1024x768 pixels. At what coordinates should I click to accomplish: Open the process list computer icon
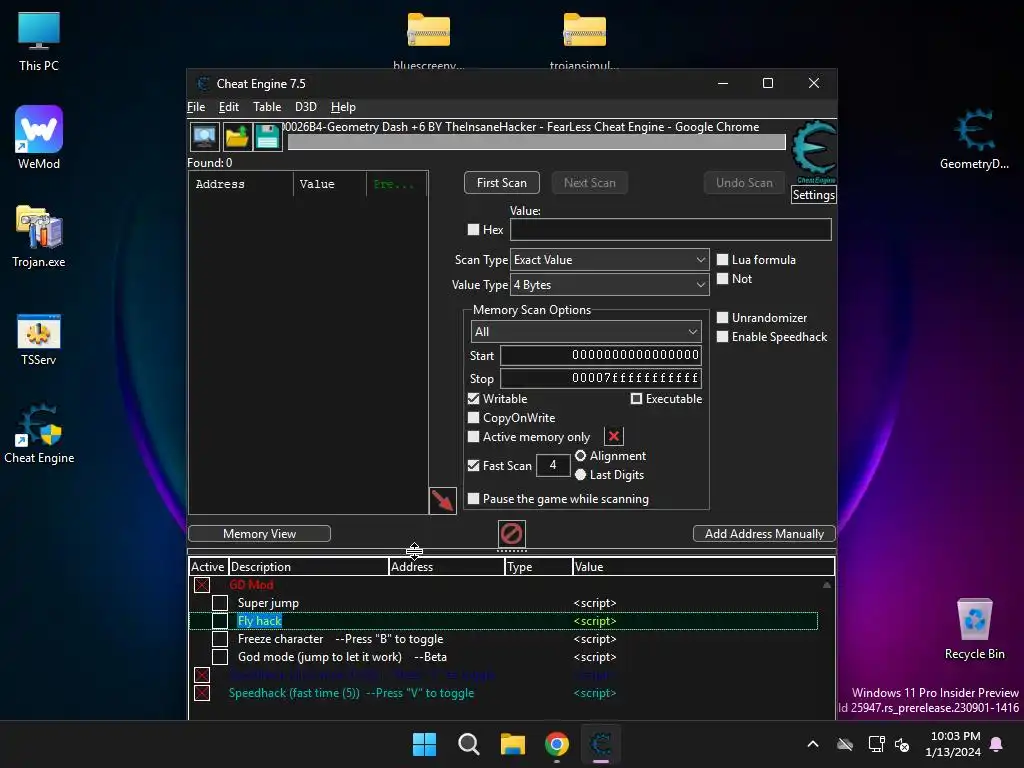204,136
